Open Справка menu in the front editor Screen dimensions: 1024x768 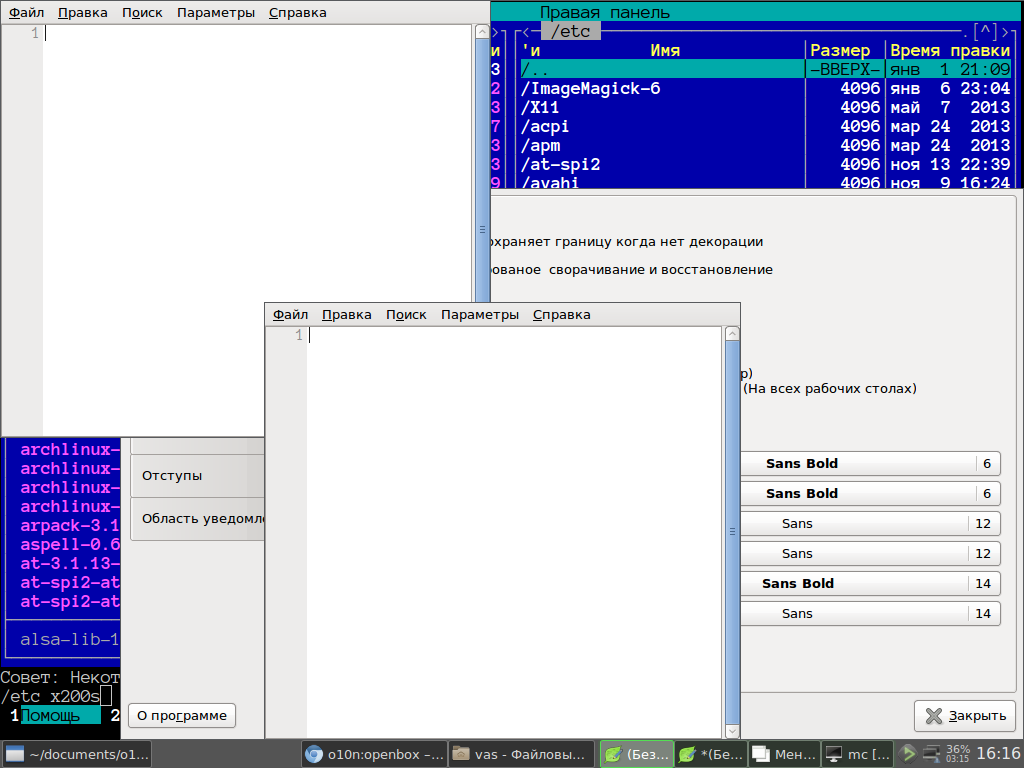(x=561, y=314)
